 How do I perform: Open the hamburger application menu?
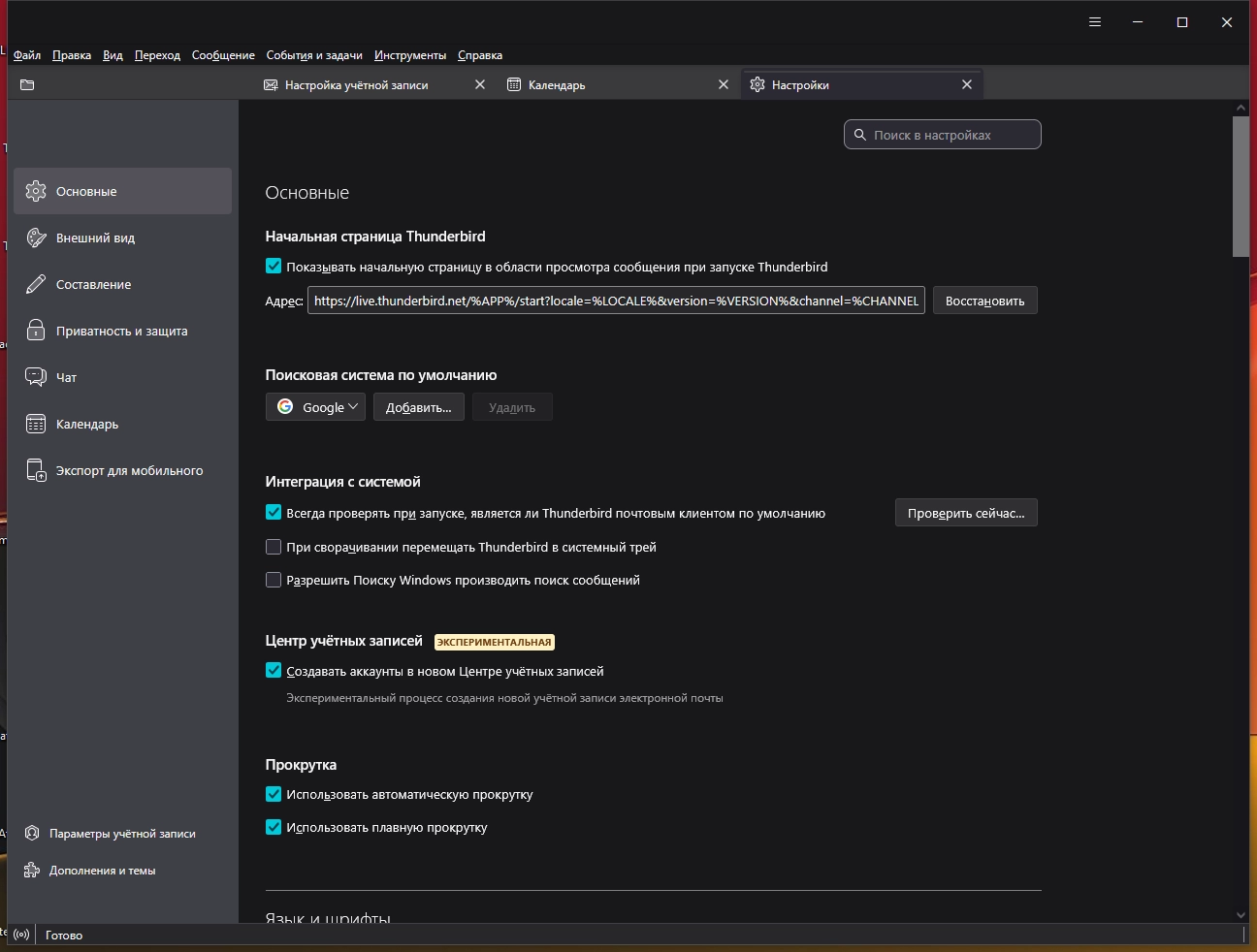1095,22
